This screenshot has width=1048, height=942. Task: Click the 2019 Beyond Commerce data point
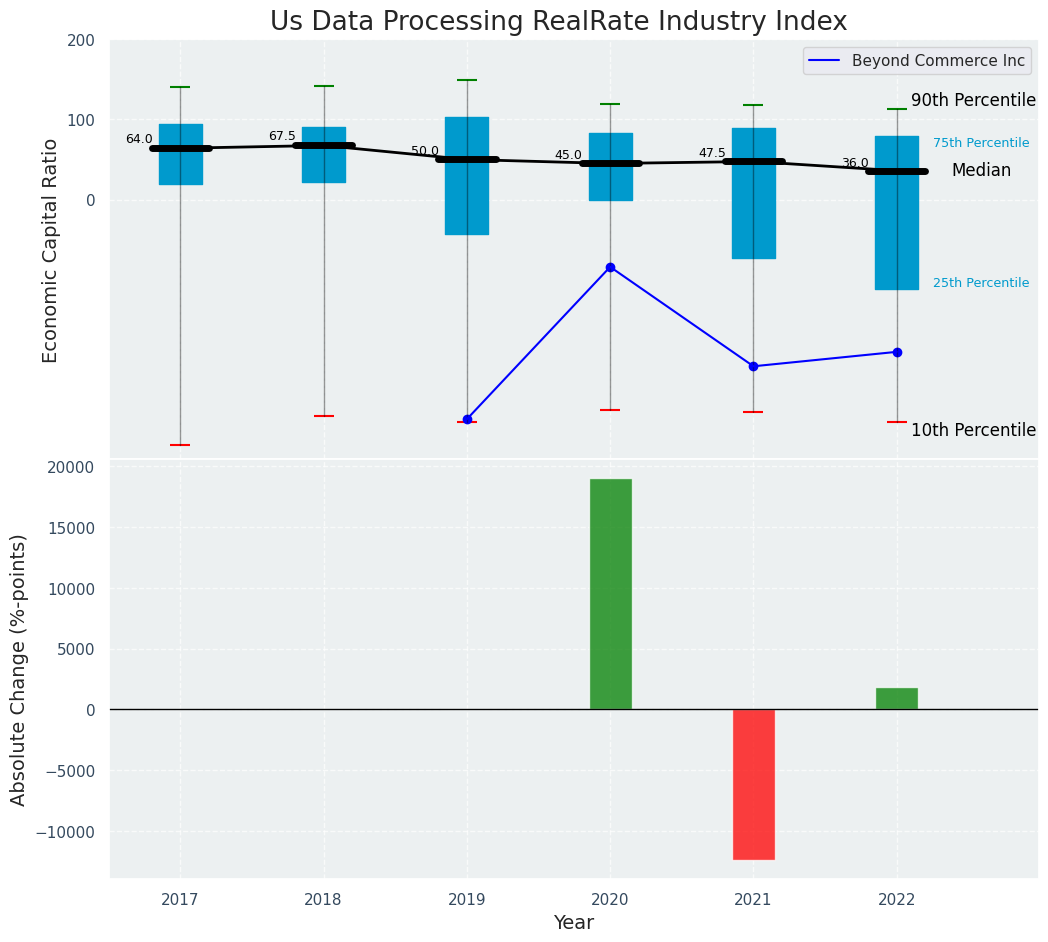pyautogui.click(x=467, y=419)
